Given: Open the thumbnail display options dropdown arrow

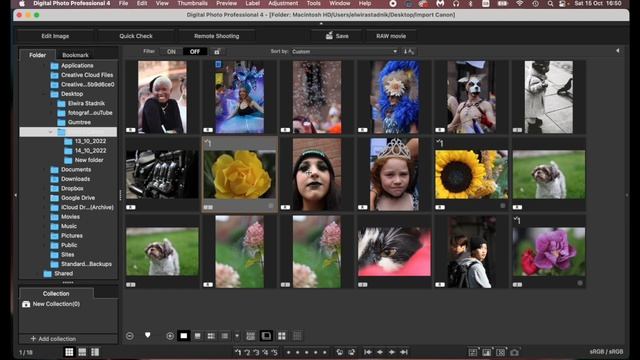Looking at the screenshot, I should point(237,336).
